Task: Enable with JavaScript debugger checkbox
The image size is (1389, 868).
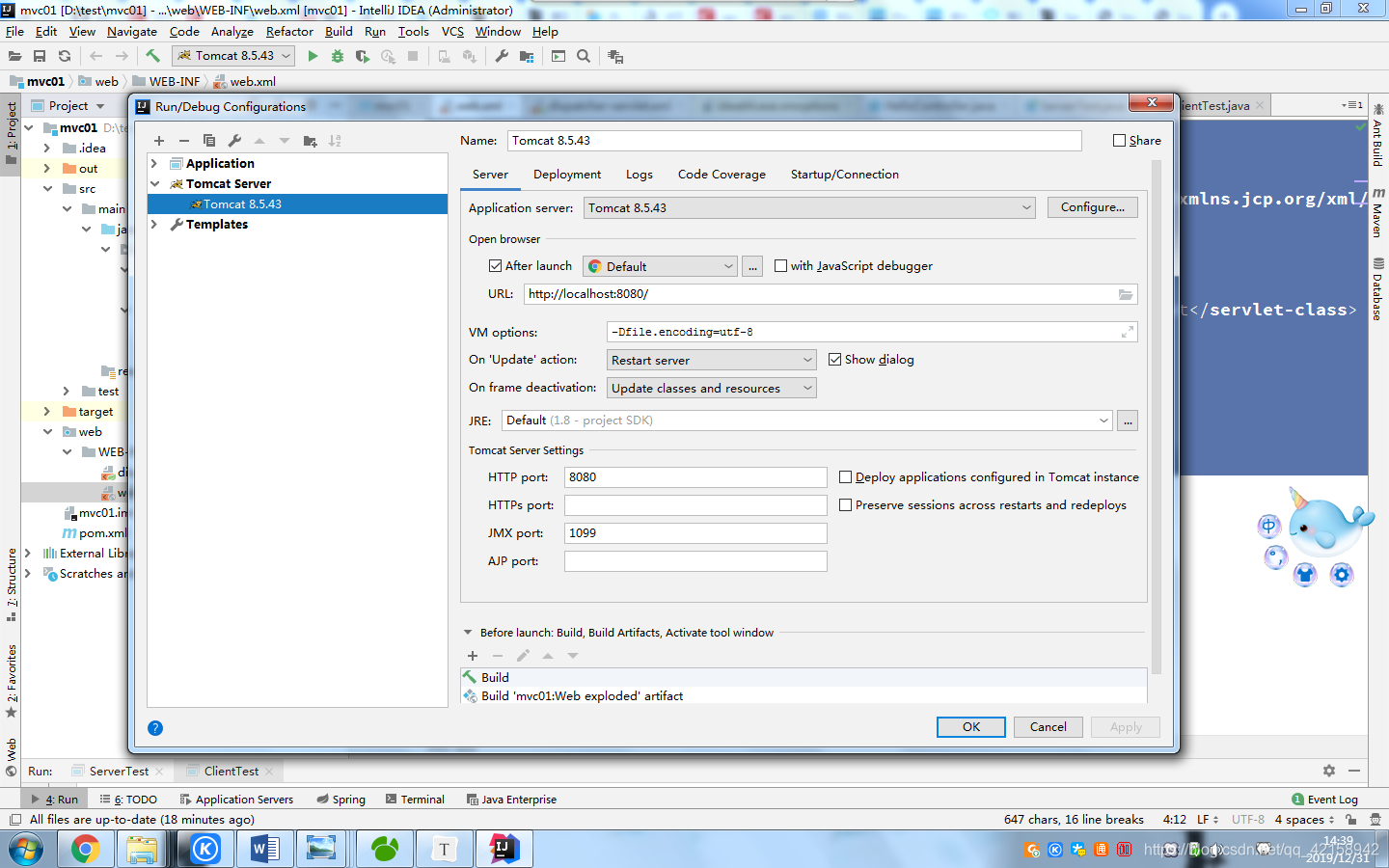Action: click(x=781, y=266)
